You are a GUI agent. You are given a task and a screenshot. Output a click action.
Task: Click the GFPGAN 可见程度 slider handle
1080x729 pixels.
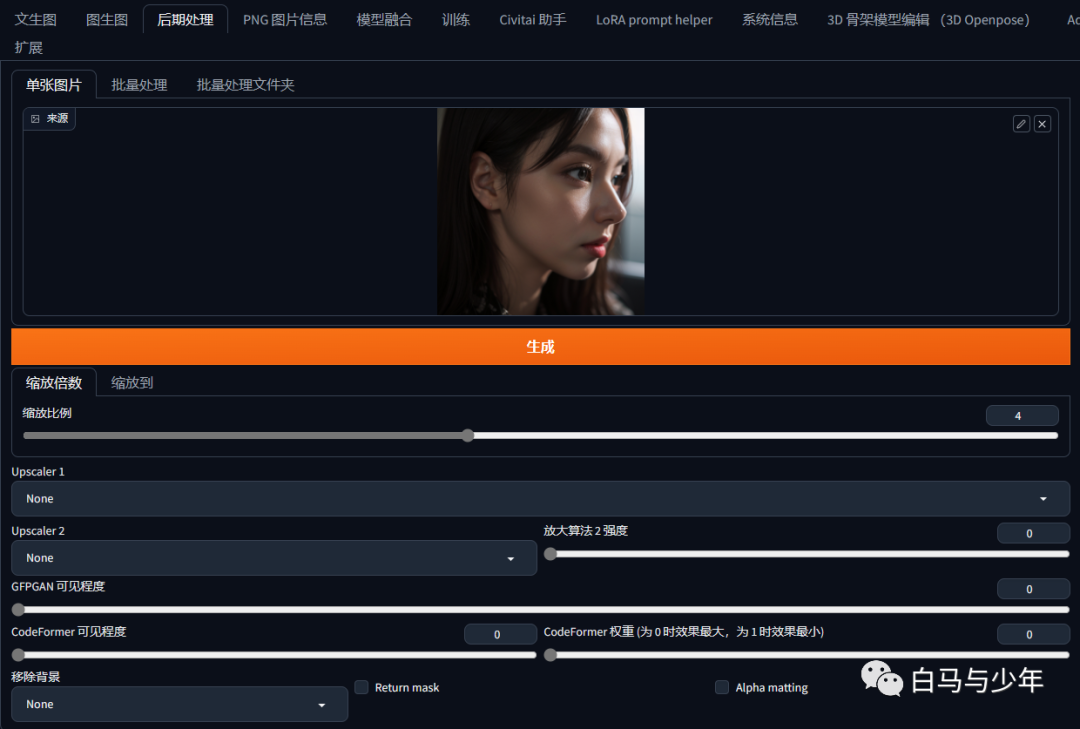tap(18, 609)
